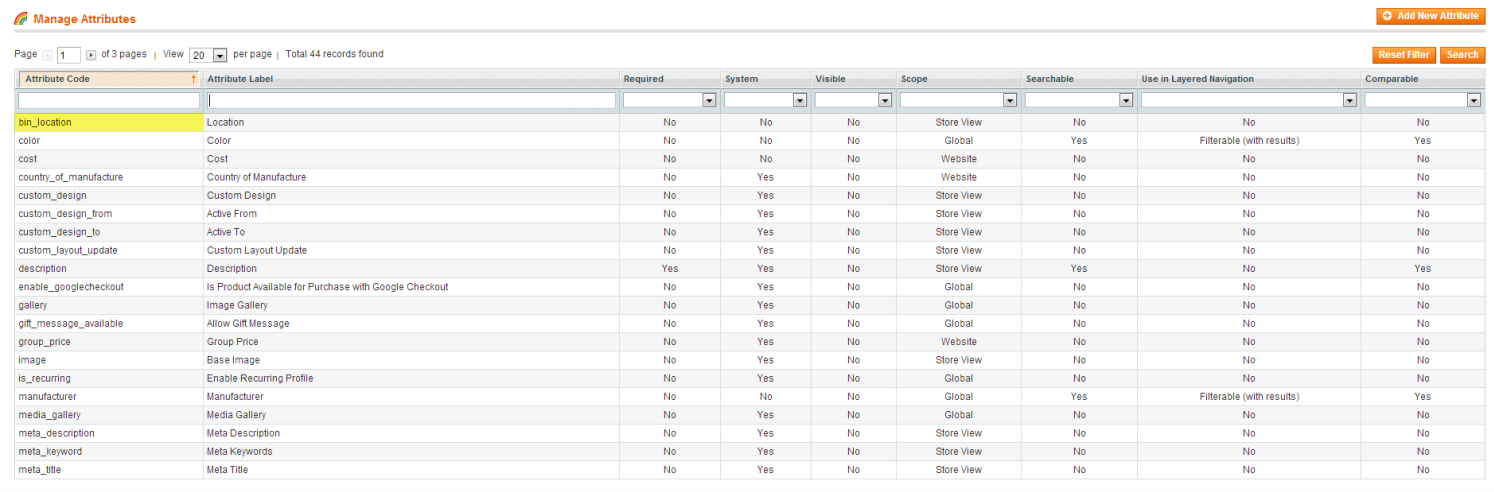The width and height of the screenshot is (1494, 492).
Task: Click the Attribute Label filter text field
Action: 411,101
